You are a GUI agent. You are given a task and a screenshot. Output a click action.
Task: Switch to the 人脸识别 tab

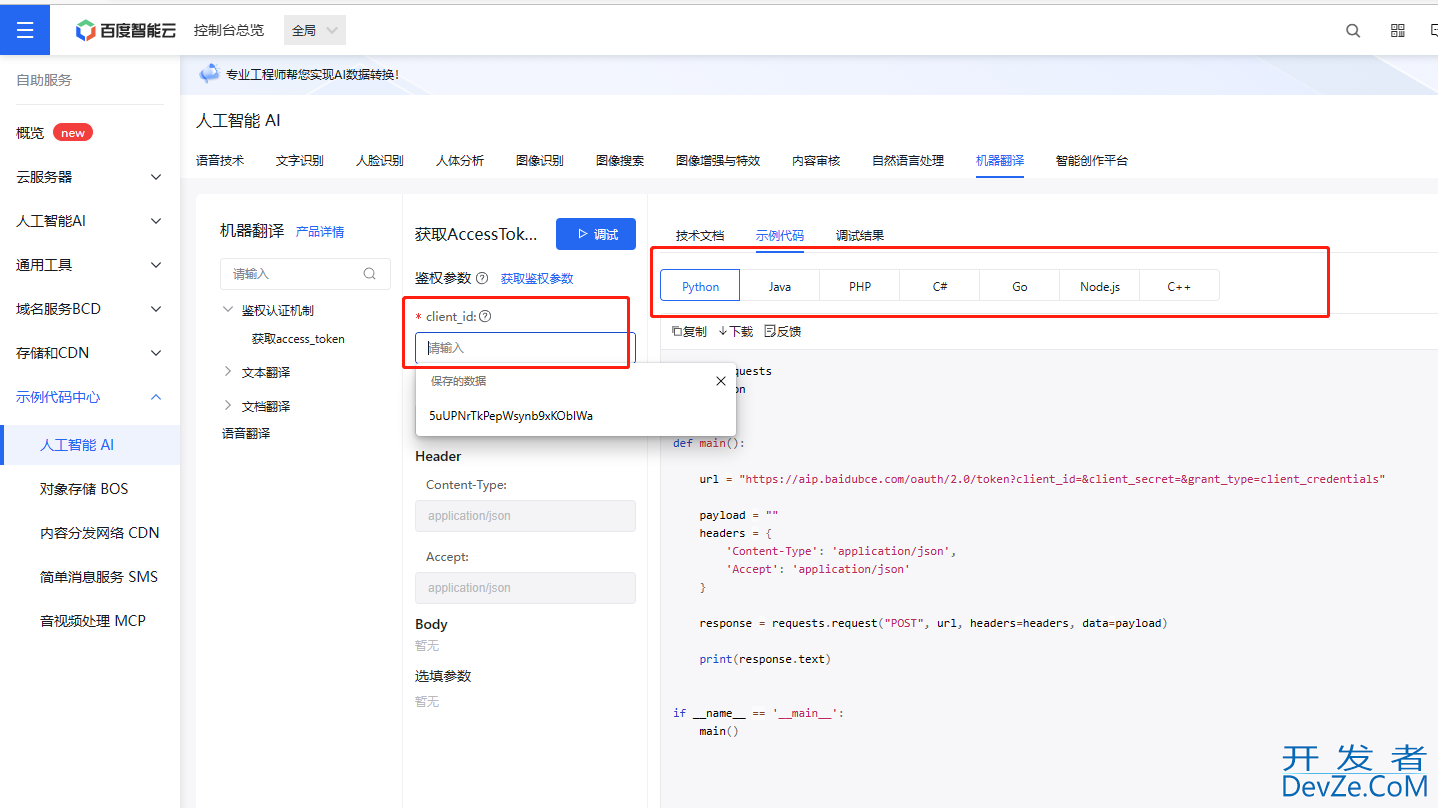(380, 160)
